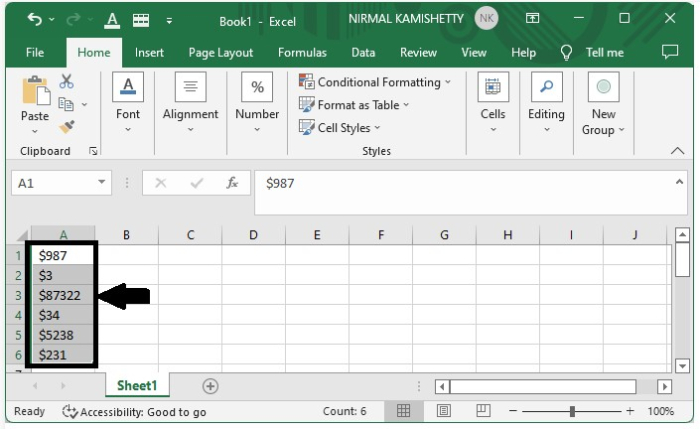The image size is (700, 429).
Task: Click the Paste clipboard icon
Action: 35,91
